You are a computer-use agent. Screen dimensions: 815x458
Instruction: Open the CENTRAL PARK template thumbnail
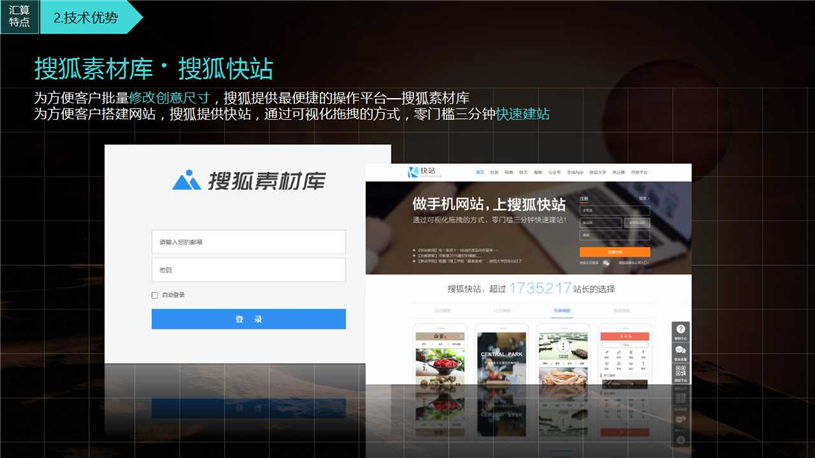(x=502, y=358)
